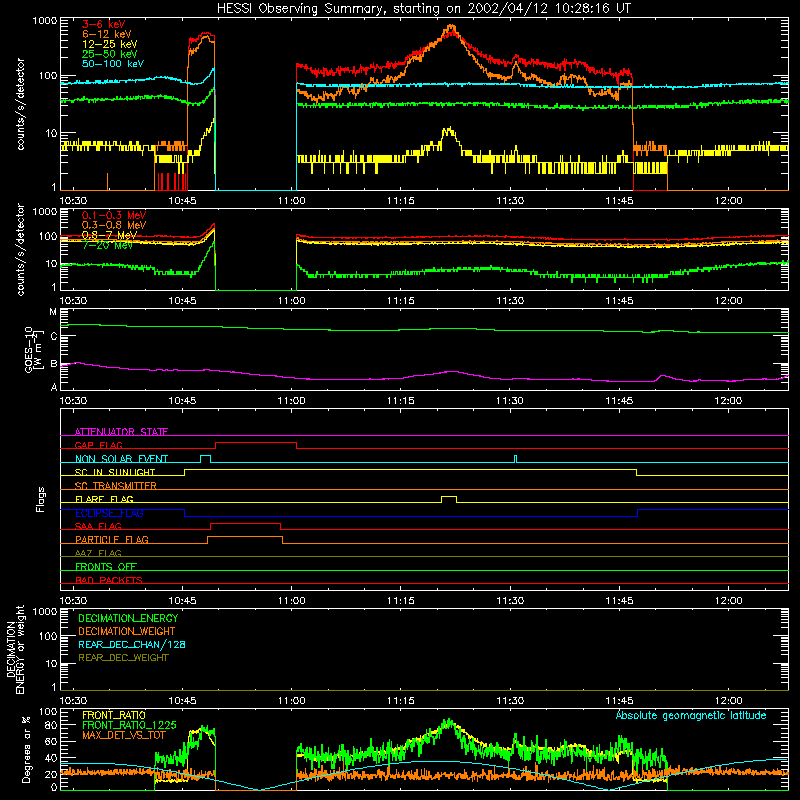Click the 12-25 keV yellow peak near 11:21

[x=448, y=133]
